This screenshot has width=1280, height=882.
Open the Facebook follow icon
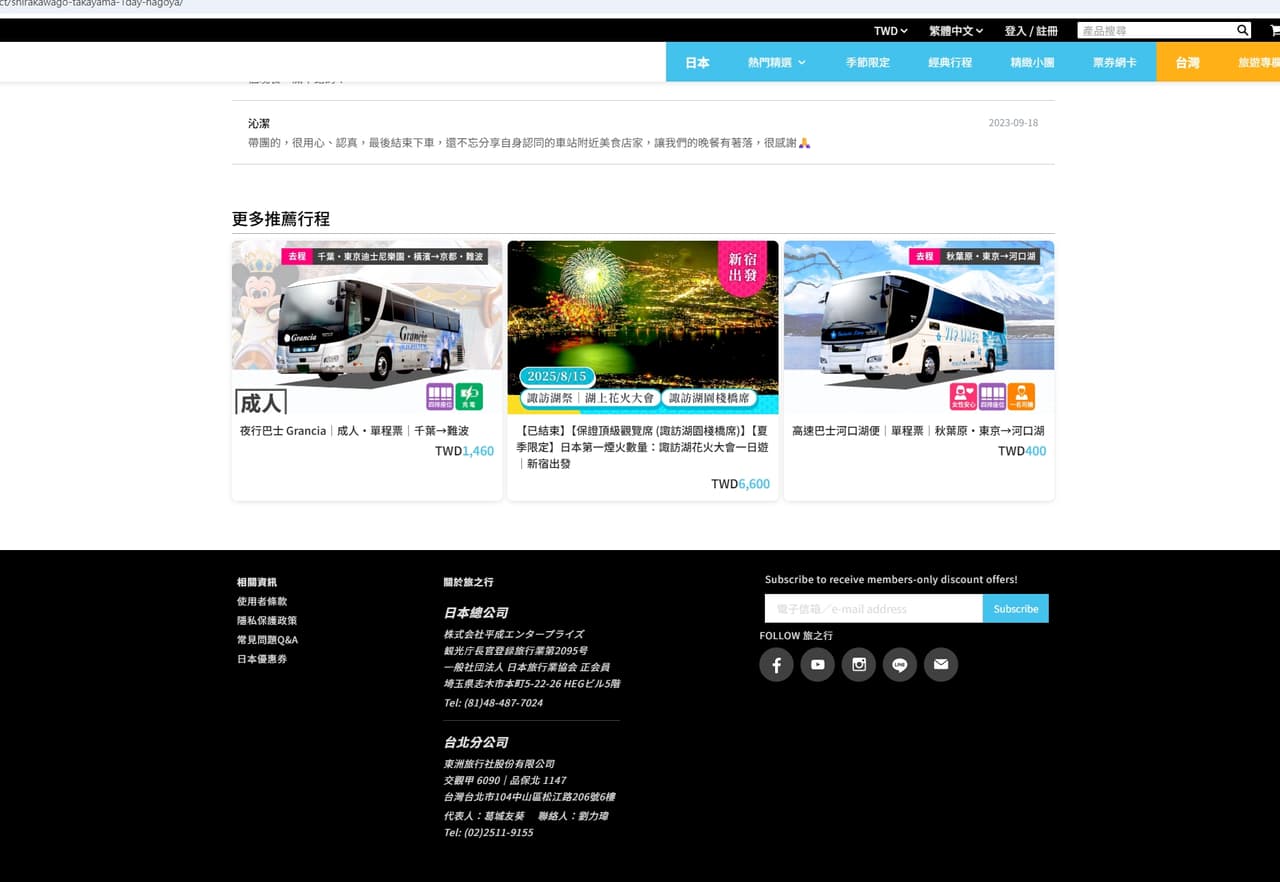point(776,665)
